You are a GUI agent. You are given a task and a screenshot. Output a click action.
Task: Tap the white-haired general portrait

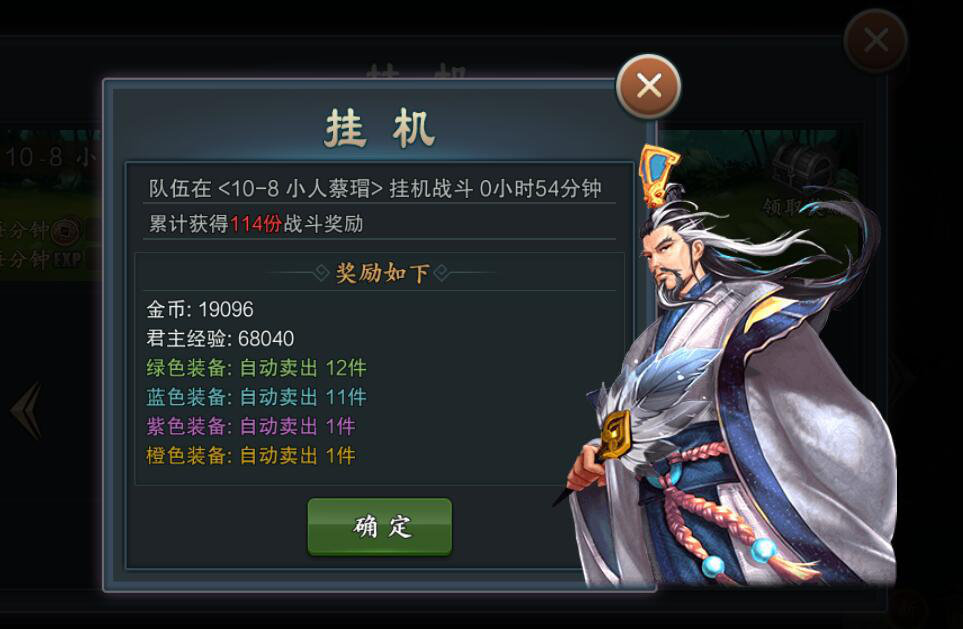coord(731,369)
